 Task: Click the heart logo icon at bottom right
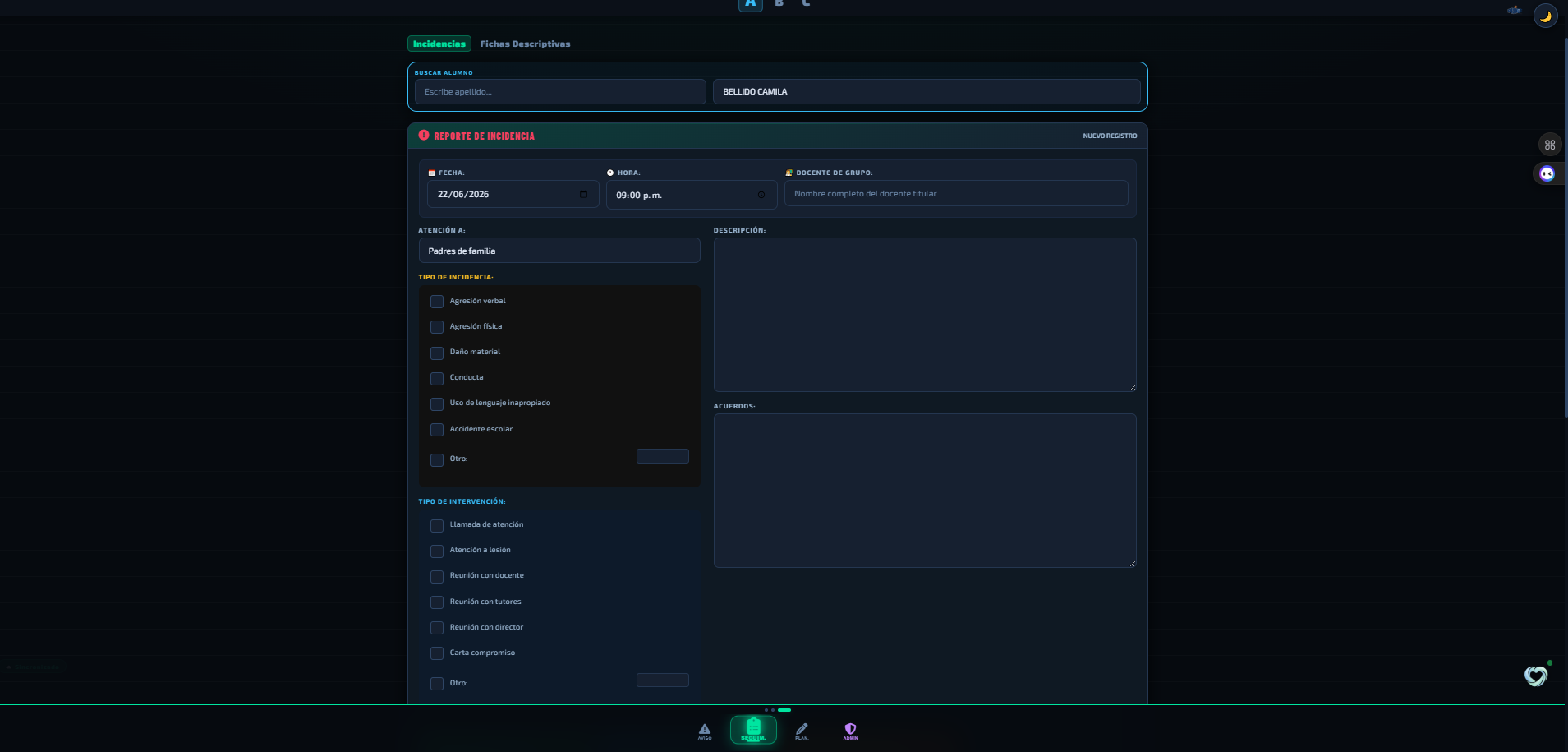pyautogui.click(x=1536, y=676)
